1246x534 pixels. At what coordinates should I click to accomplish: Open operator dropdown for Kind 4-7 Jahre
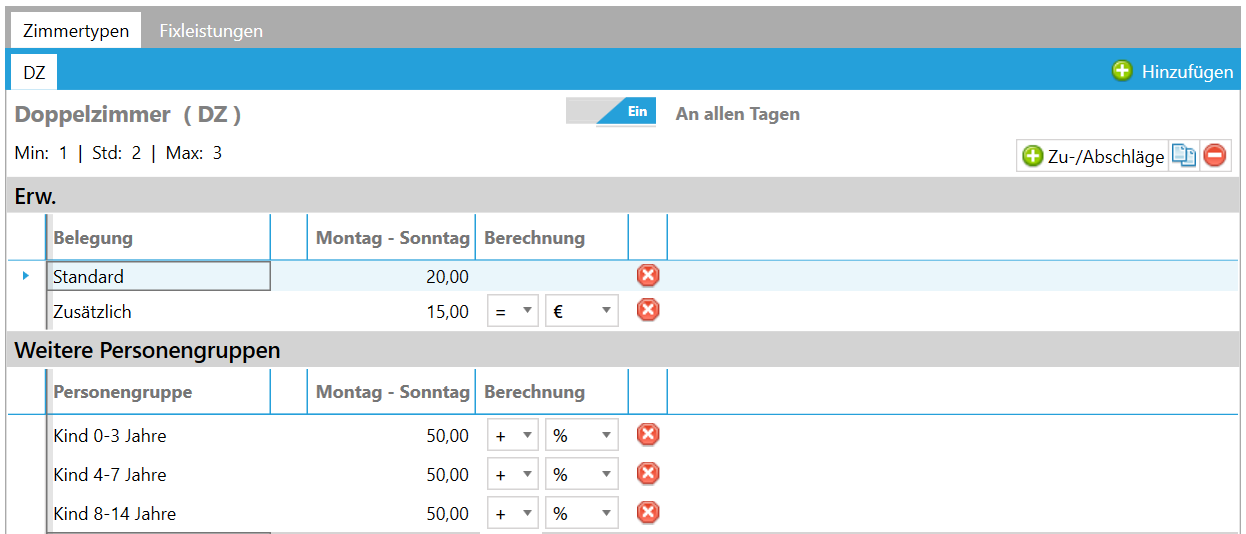tap(513, 474)
